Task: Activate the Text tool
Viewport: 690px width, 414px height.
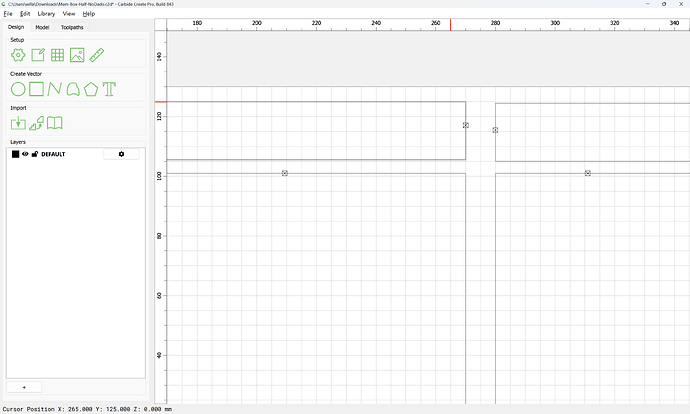Action: (x=109, y=89)
